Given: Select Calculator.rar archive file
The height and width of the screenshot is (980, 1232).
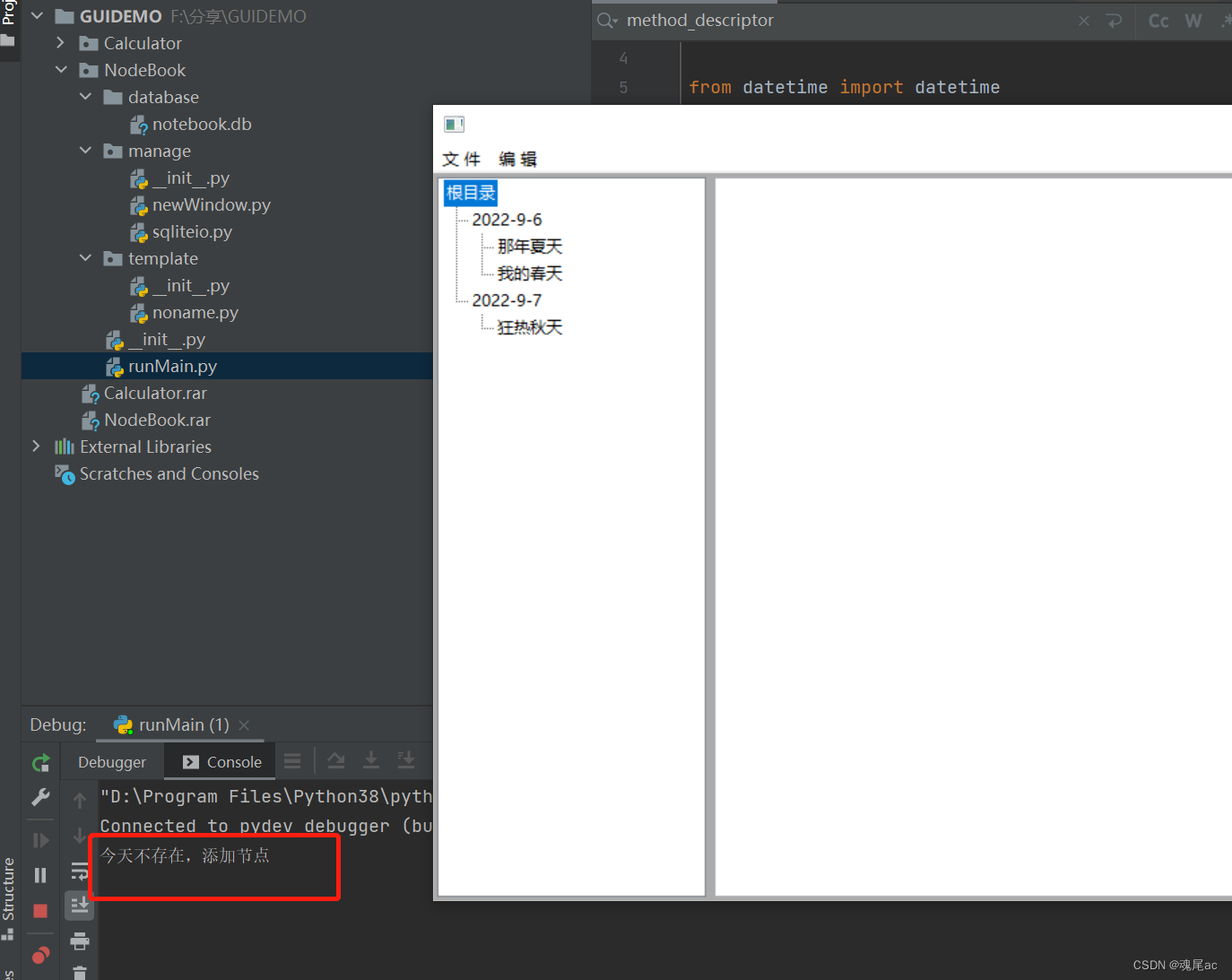Looking at the screenshot, I should 143,393.
